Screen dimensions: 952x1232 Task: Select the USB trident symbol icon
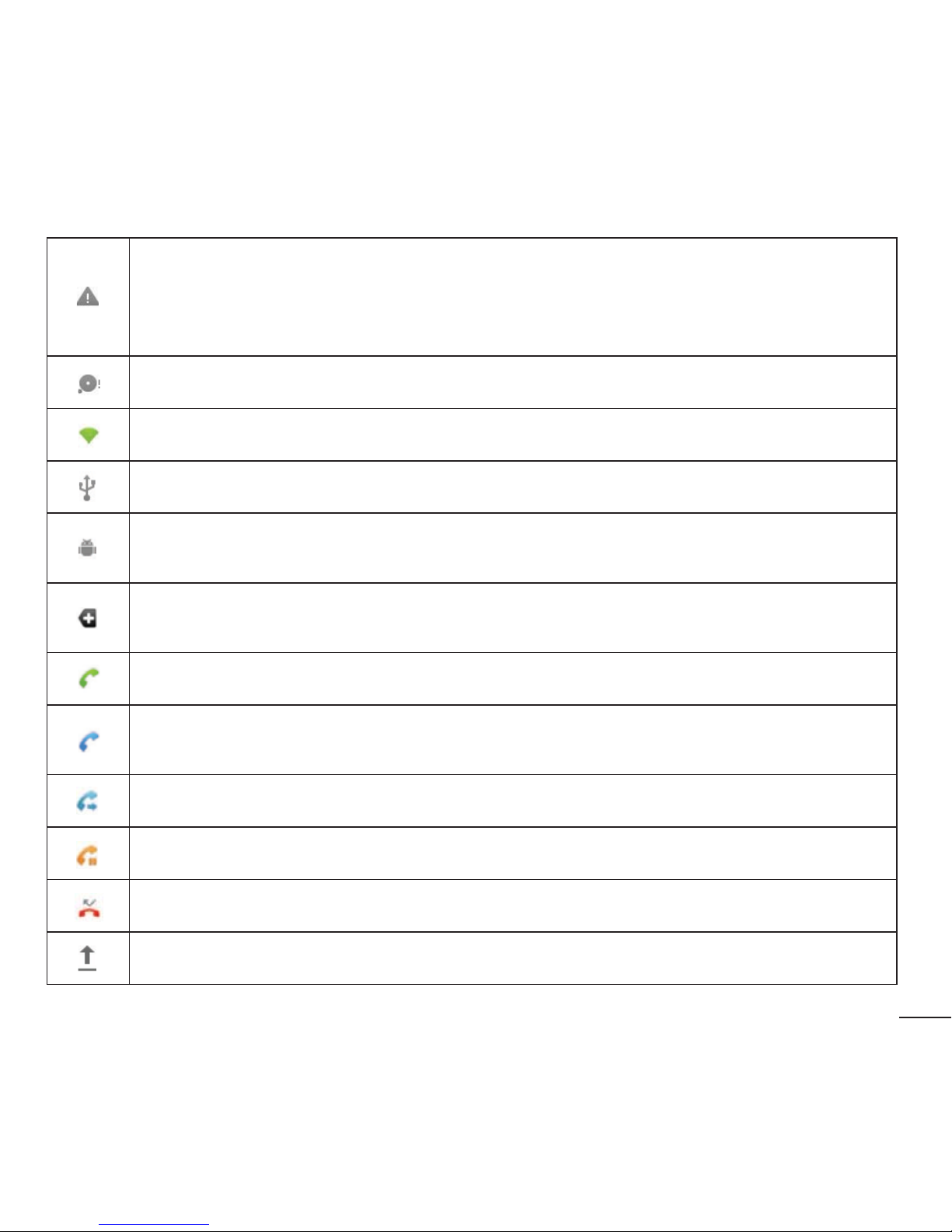pyautogui.click(x=87, y=488)
